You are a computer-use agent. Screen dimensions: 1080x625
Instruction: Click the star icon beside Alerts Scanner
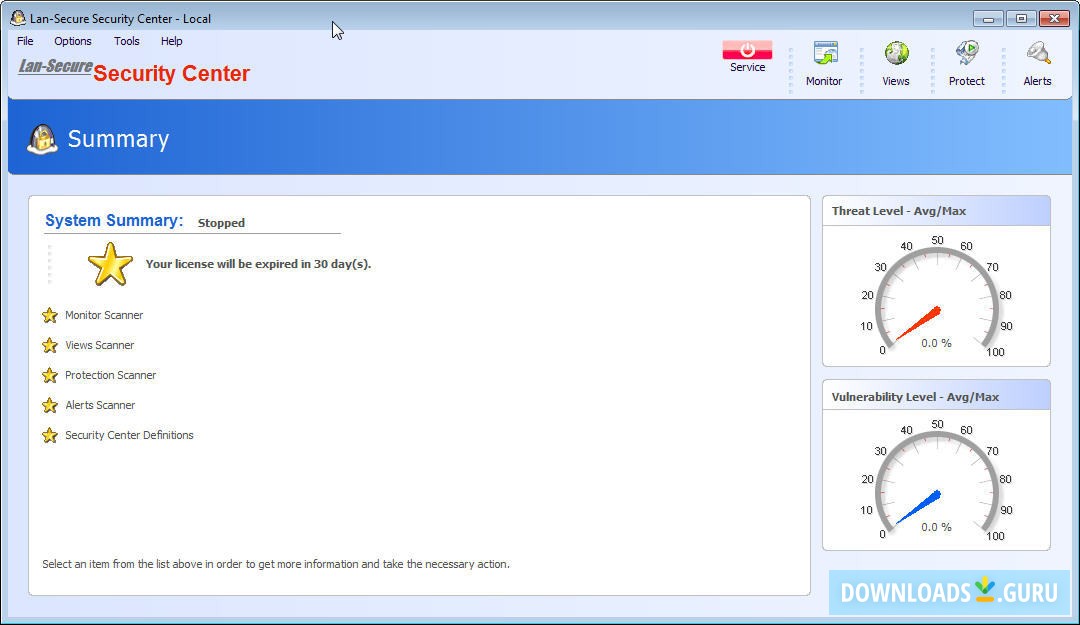point(50,405)
